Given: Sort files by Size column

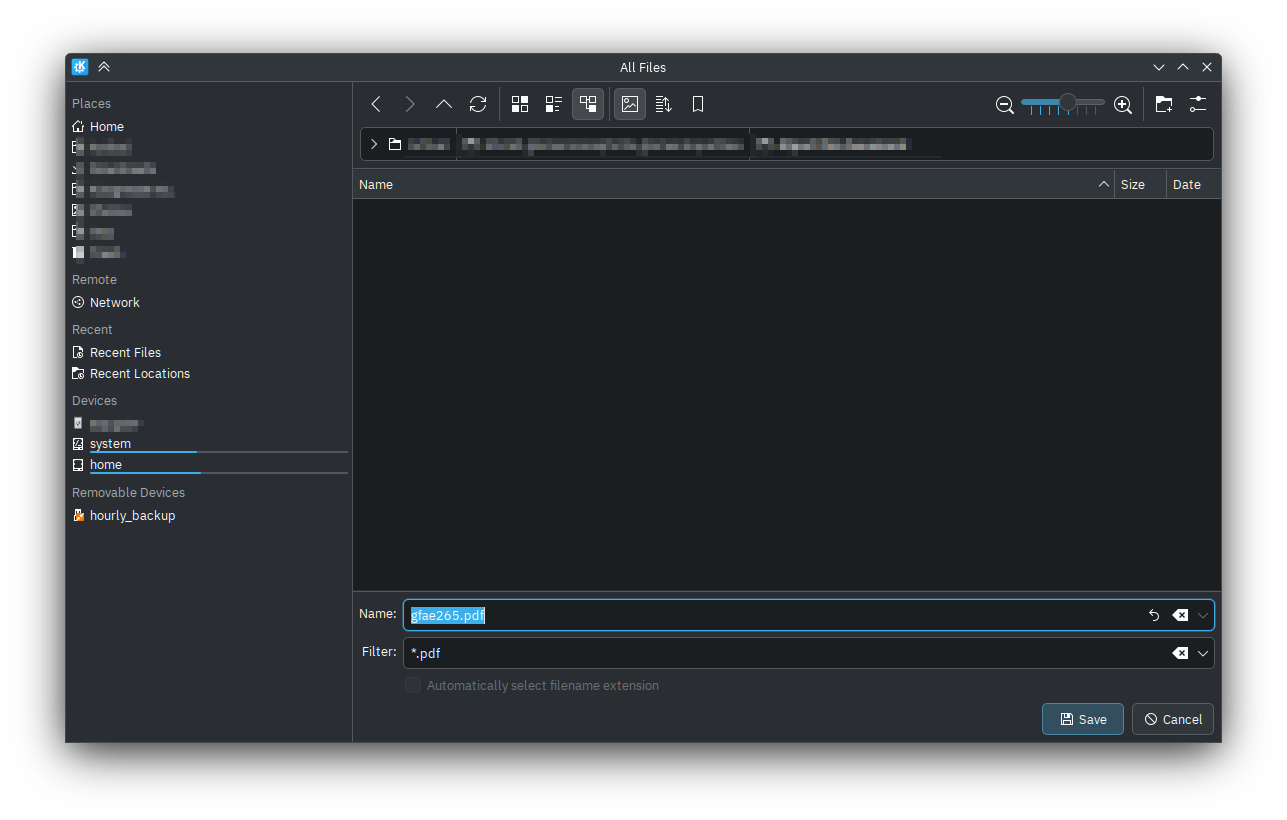Looking at the screenshot, I should (x=1140, y=184).
